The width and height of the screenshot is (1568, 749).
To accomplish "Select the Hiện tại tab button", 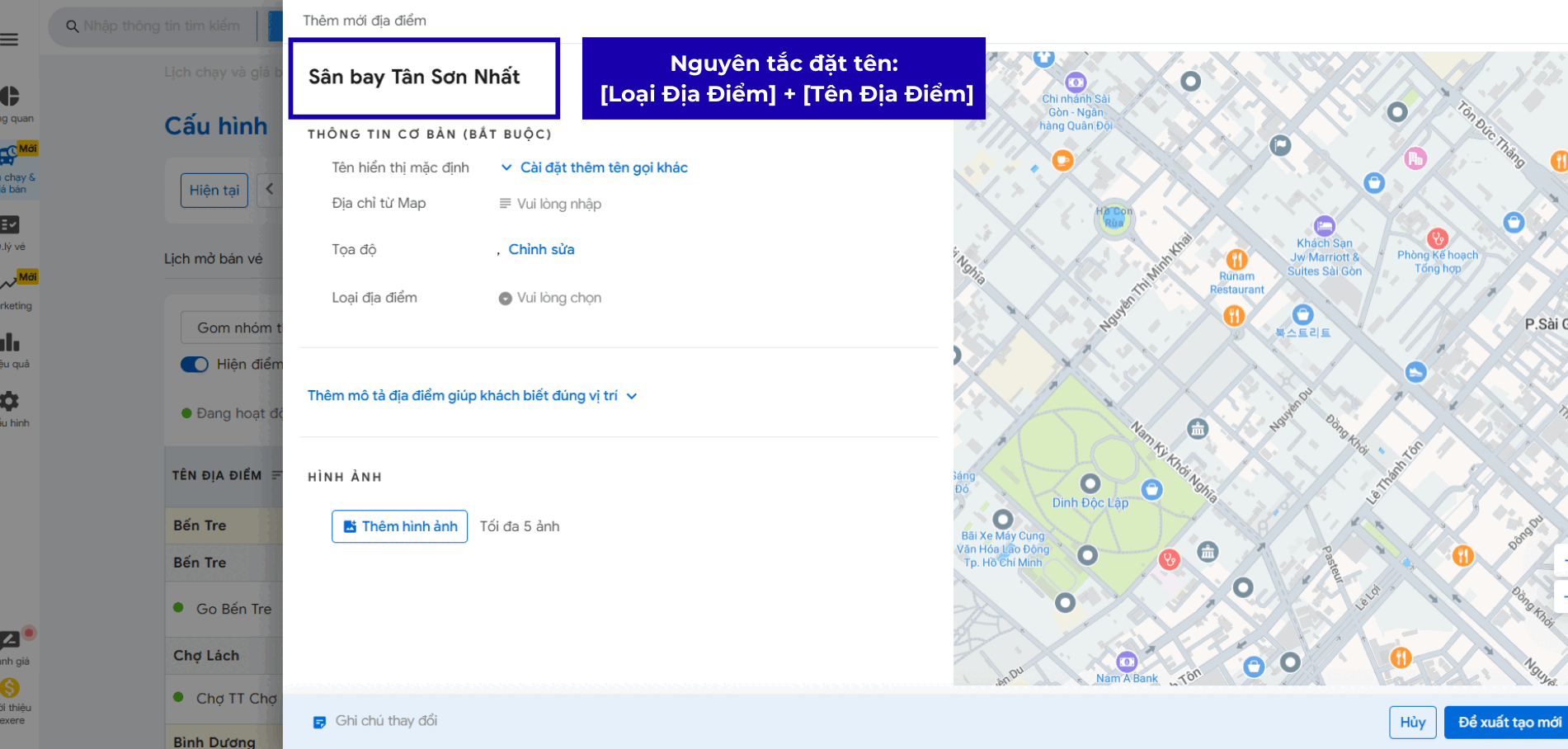I will coord(214,191).
